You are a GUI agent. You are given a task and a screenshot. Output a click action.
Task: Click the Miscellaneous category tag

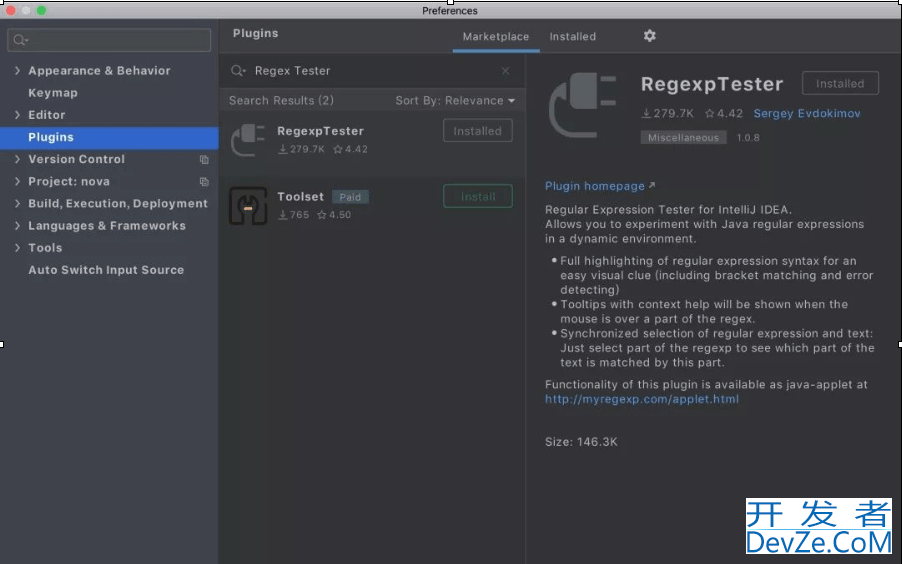pos(683,138)
